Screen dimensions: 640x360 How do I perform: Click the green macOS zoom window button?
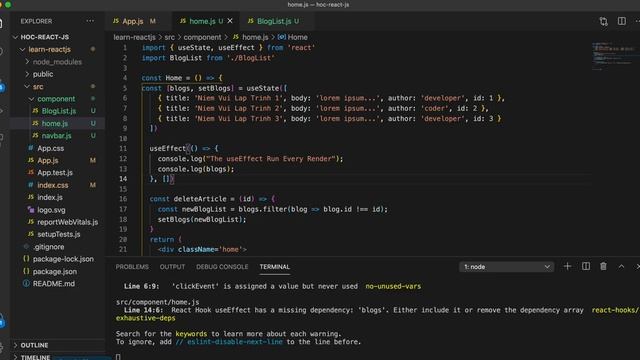(8, 4)
